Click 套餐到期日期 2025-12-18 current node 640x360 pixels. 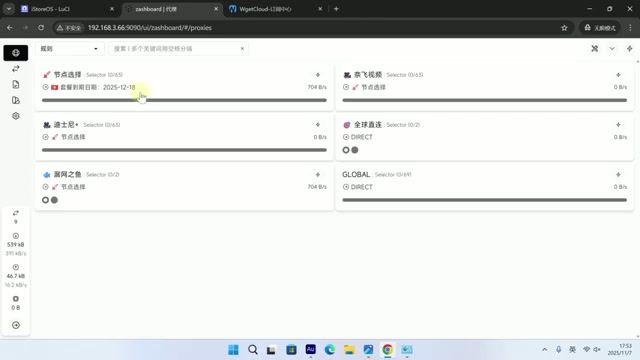(98, 87)
